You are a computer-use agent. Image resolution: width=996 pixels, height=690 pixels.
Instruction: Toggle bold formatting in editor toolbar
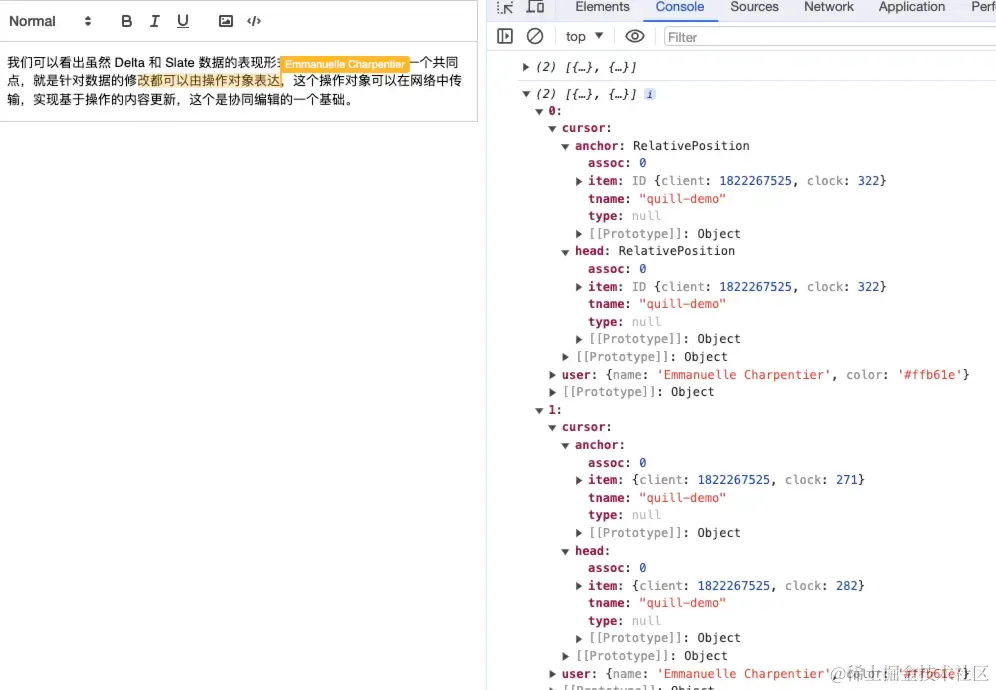(126, 21)
